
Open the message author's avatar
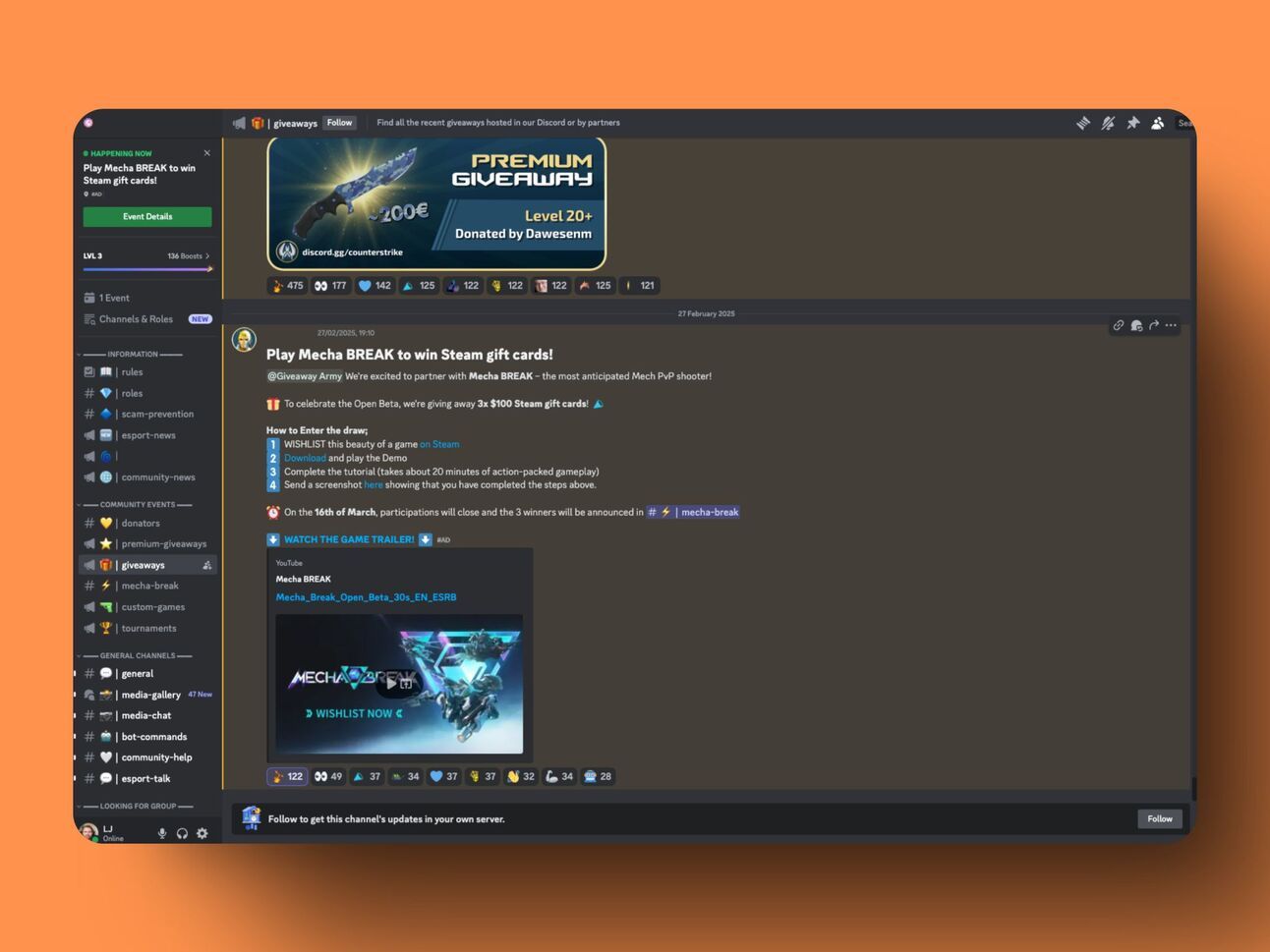tap(244, 340)
